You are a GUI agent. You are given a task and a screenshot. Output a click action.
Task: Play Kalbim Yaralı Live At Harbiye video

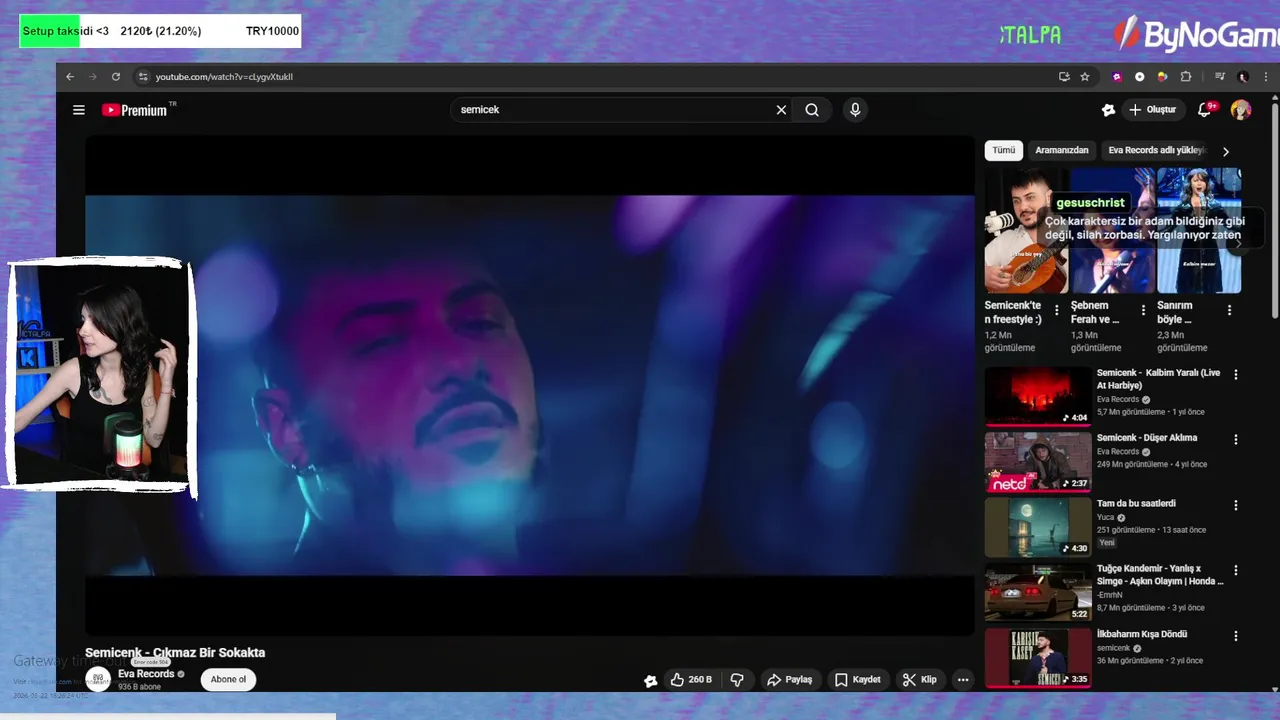point(1038,396)
